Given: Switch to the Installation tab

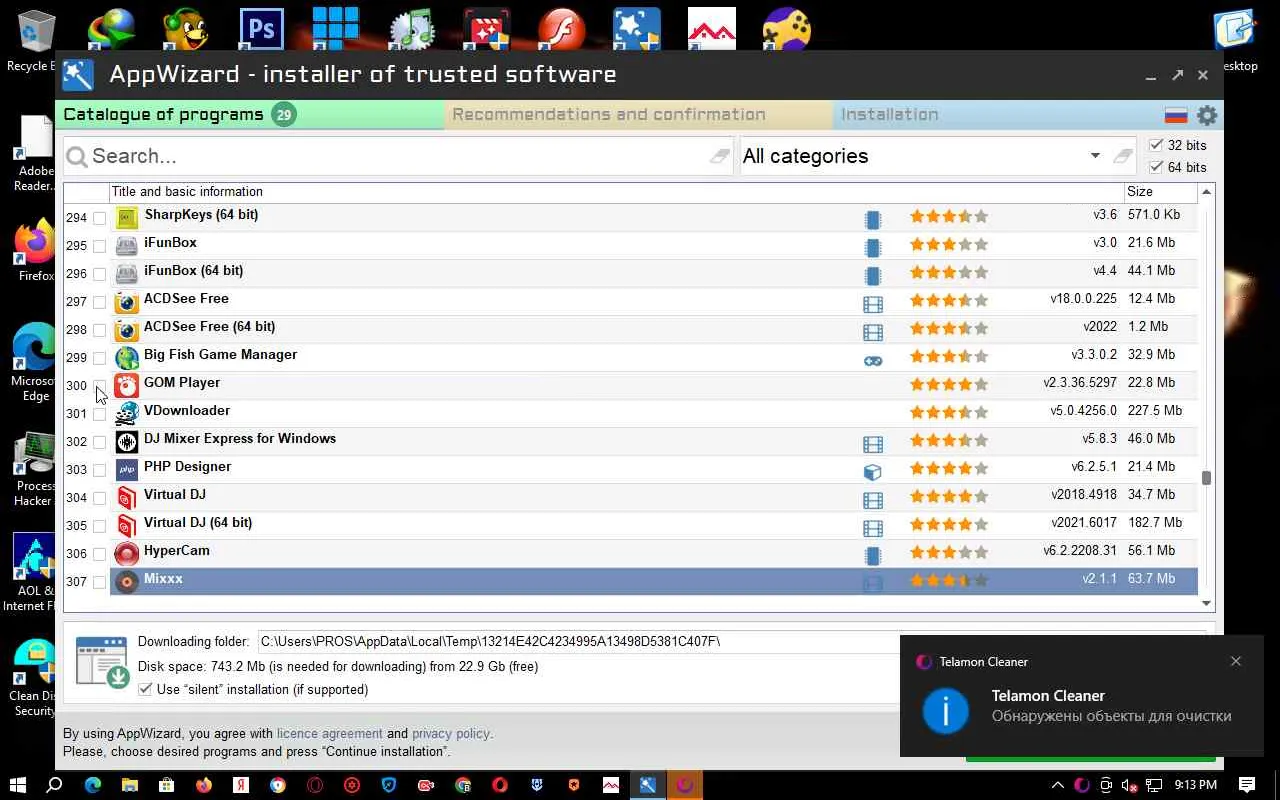Looking at the screenshot, I should tap(996, 115).
